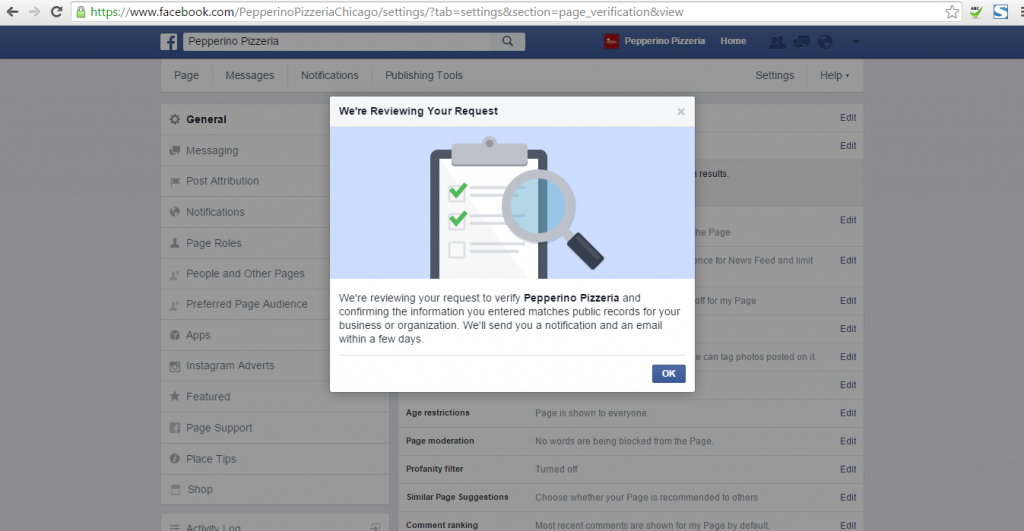Image resolution: width=1024 pixels, height=531 pixels.
Task: Click the Messaging speech bubble icon
Action: tap(174, 150)
